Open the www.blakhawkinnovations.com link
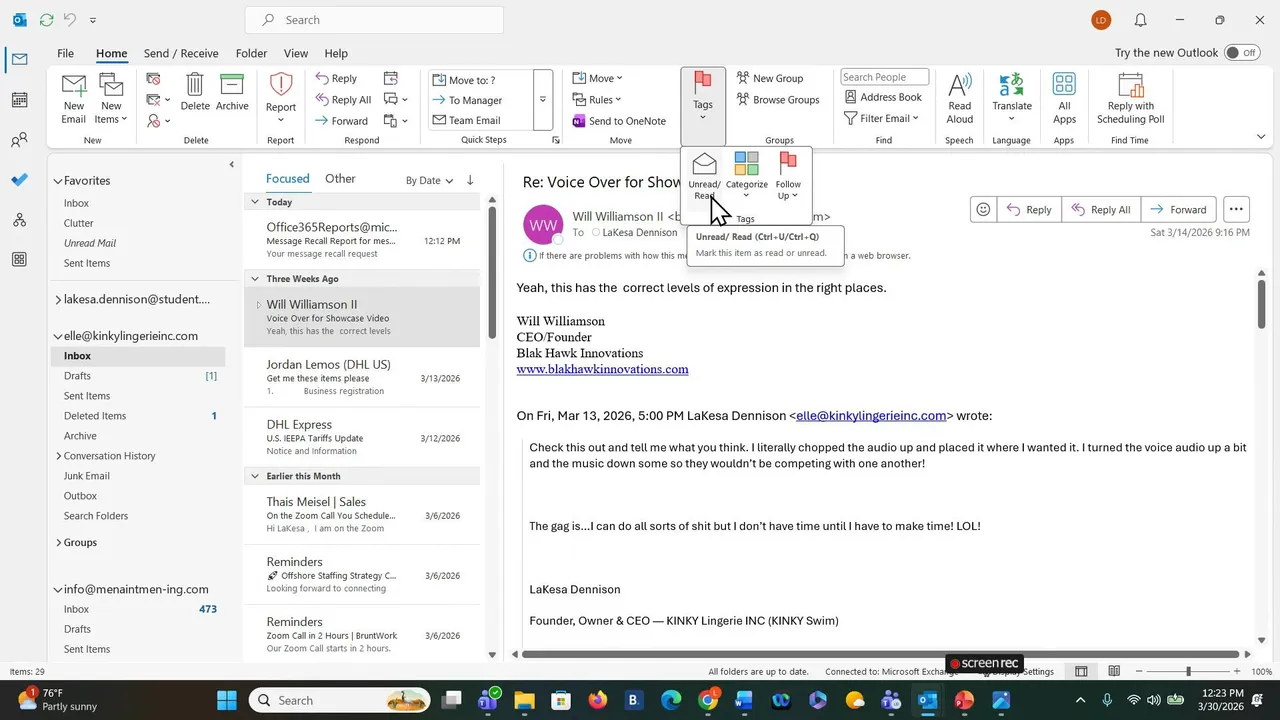The image size is (1280, 720). click(x=602, y=369)
